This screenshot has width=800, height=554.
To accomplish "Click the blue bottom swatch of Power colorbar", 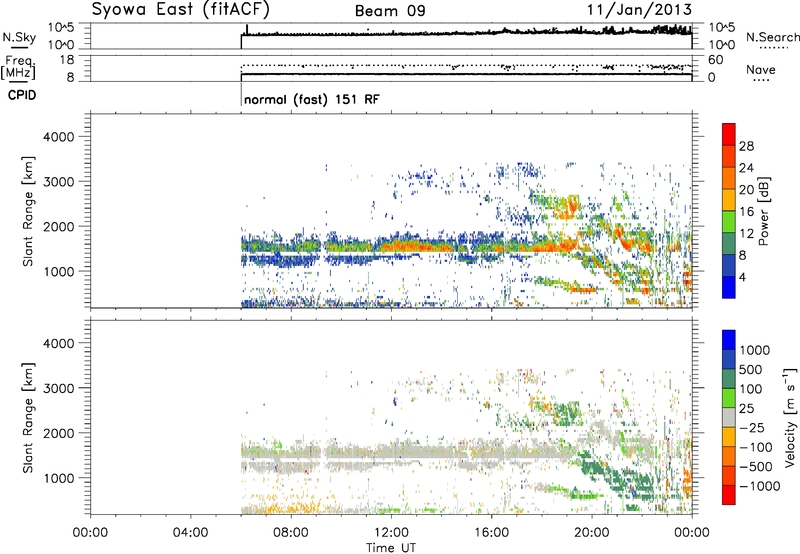I will pyautogui.click(x=729, y=287).
